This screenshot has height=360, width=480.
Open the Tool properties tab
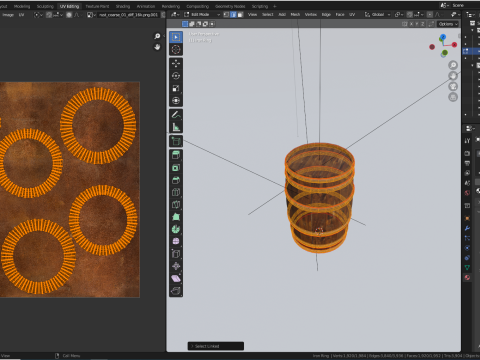pyautogui.click(x=467, y=141)
